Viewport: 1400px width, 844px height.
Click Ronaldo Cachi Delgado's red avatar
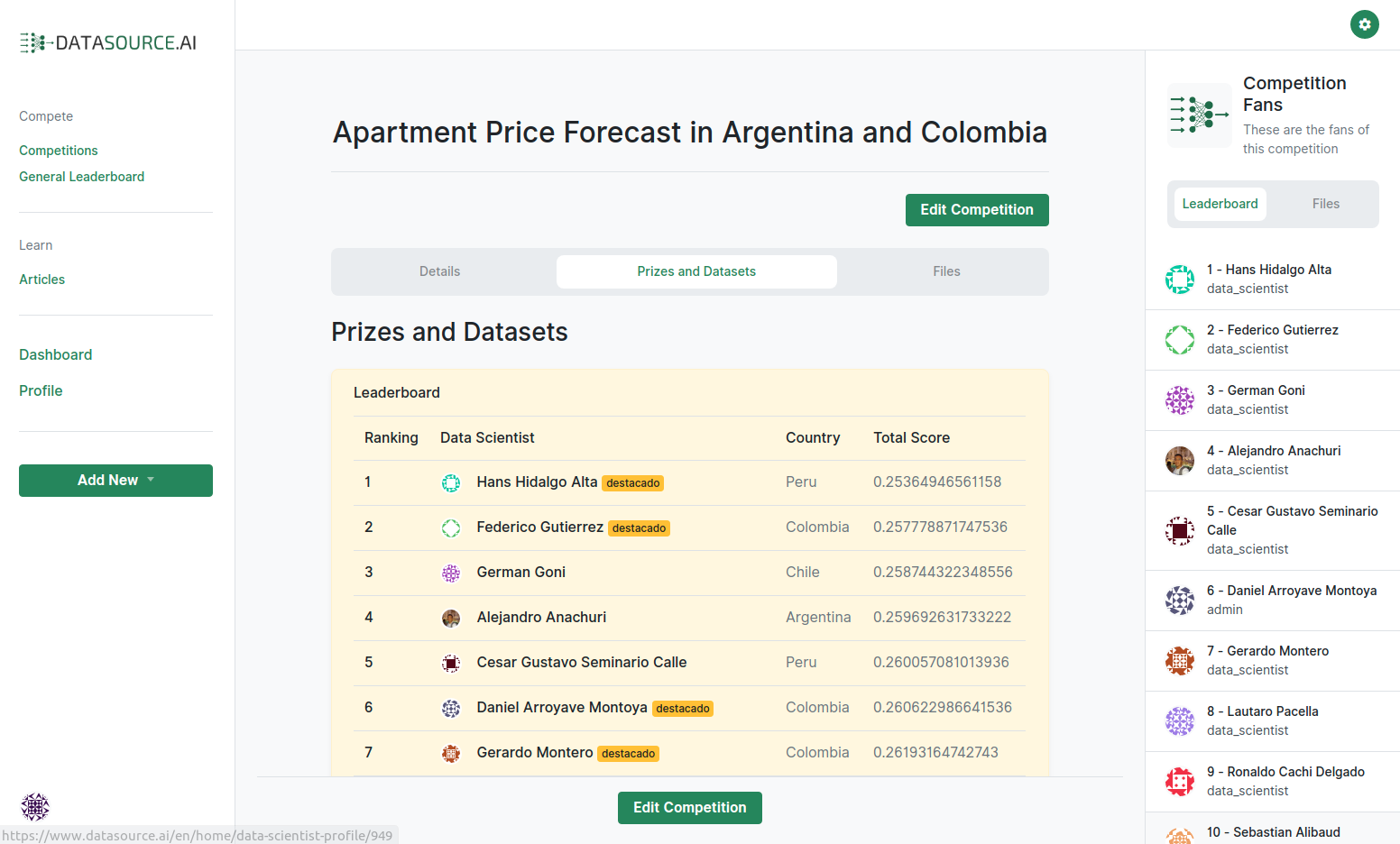[1179, 782]
